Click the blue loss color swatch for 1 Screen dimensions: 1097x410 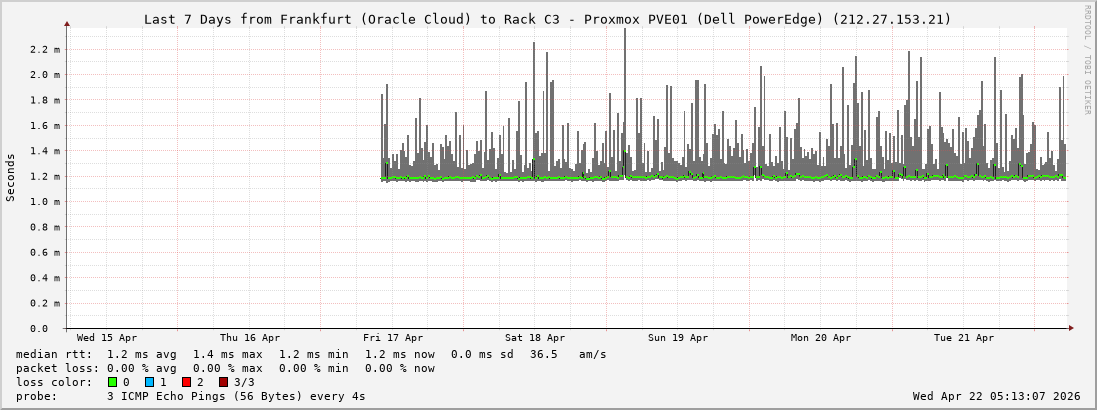coord(149,382)
